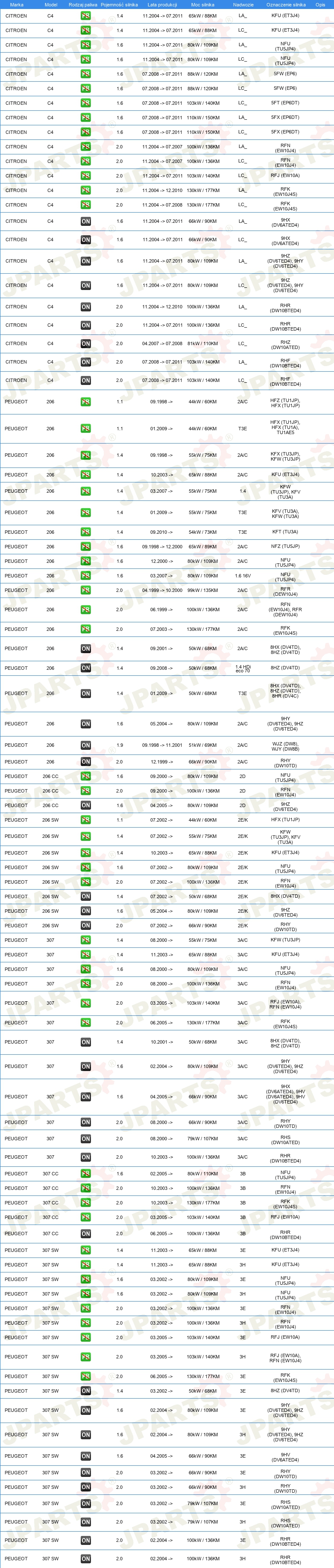The width and height of the screenshot is (334, 1568).
Task: Click diesel ON icon in Citroen RHZ (DW10ATED) row
Action: [86, 344]
